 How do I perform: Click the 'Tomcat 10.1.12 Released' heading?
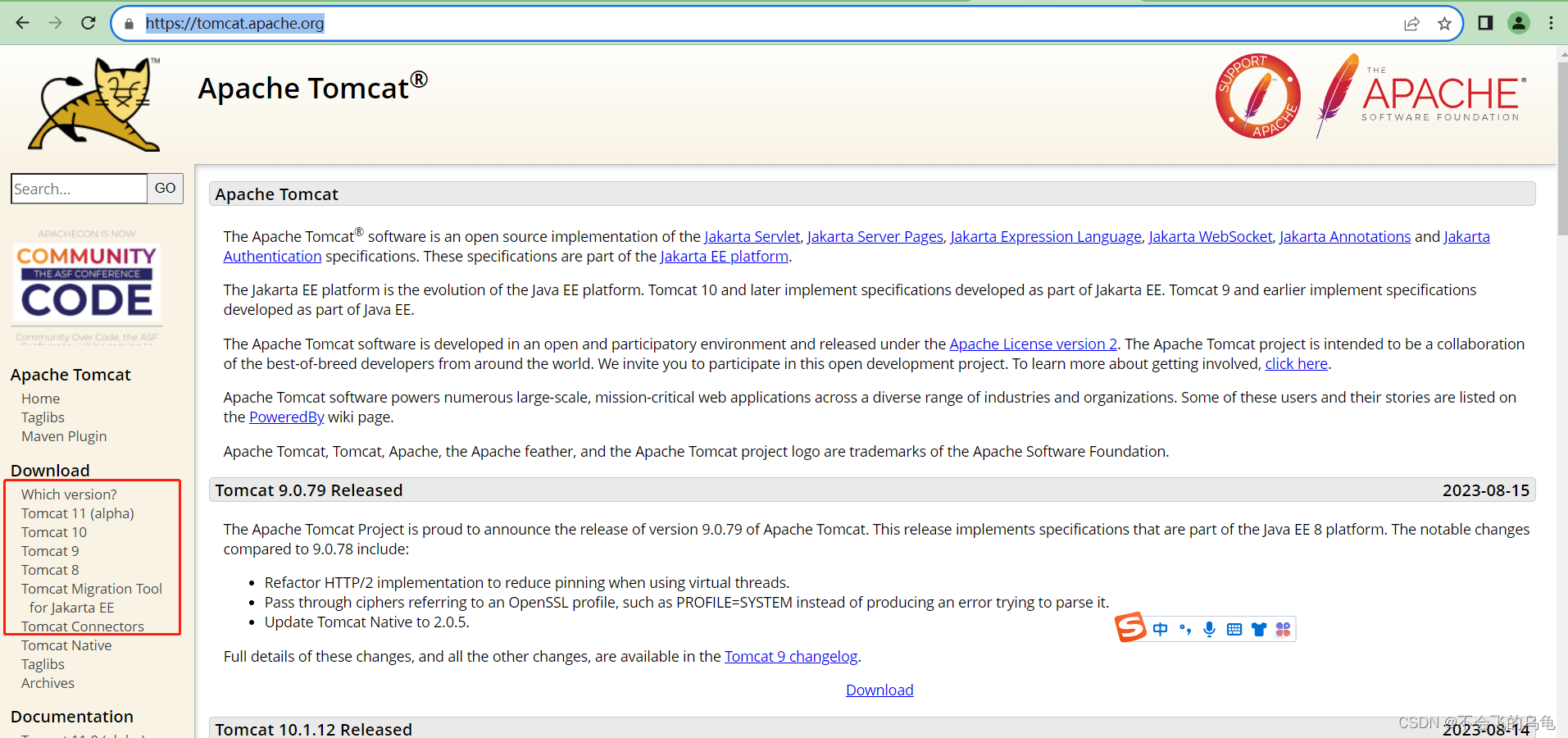point(314,729)
